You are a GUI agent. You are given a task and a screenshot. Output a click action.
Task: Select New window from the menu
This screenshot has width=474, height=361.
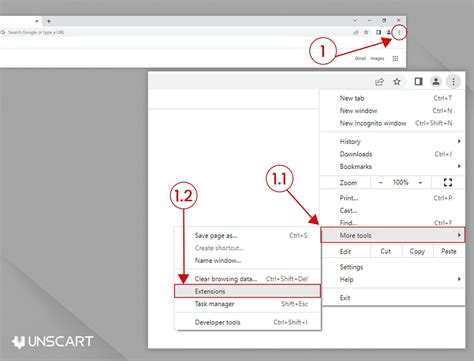tap(392, 111)
